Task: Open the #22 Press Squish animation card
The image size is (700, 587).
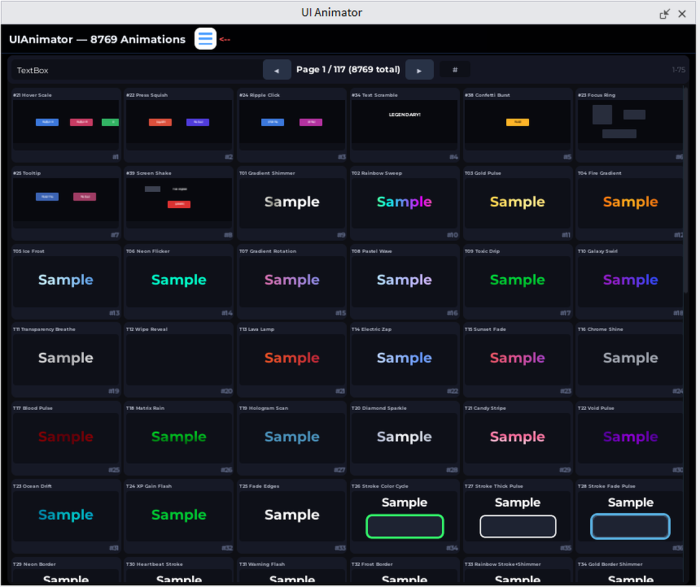Action: (x=179, y=125)
